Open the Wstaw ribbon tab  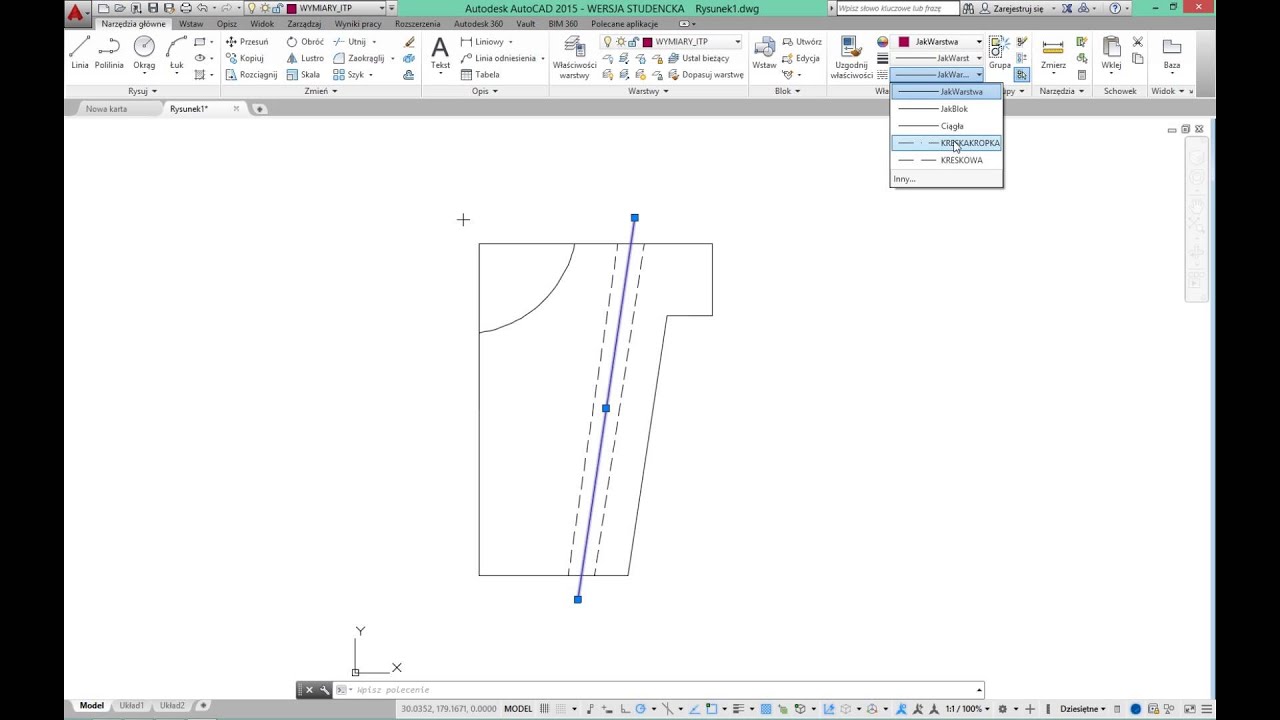pyautogui.click(x=191, y=23)
